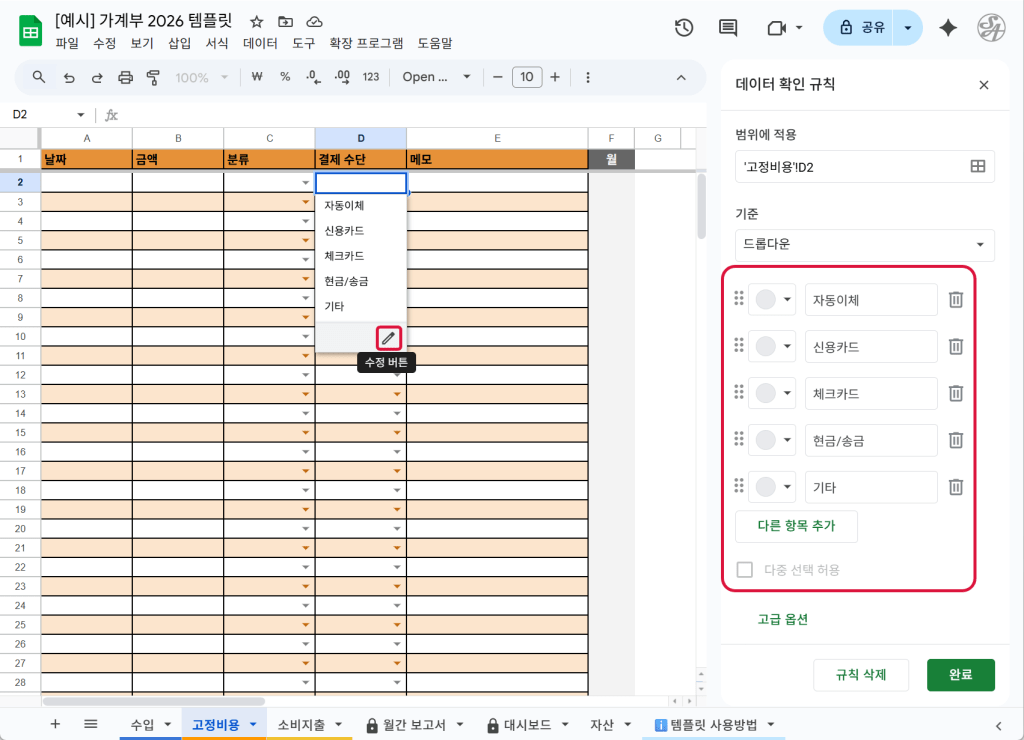Open color picker for 신용카드 item
1024x740 pixels.
pyautogui.click(x=772, y=346)
